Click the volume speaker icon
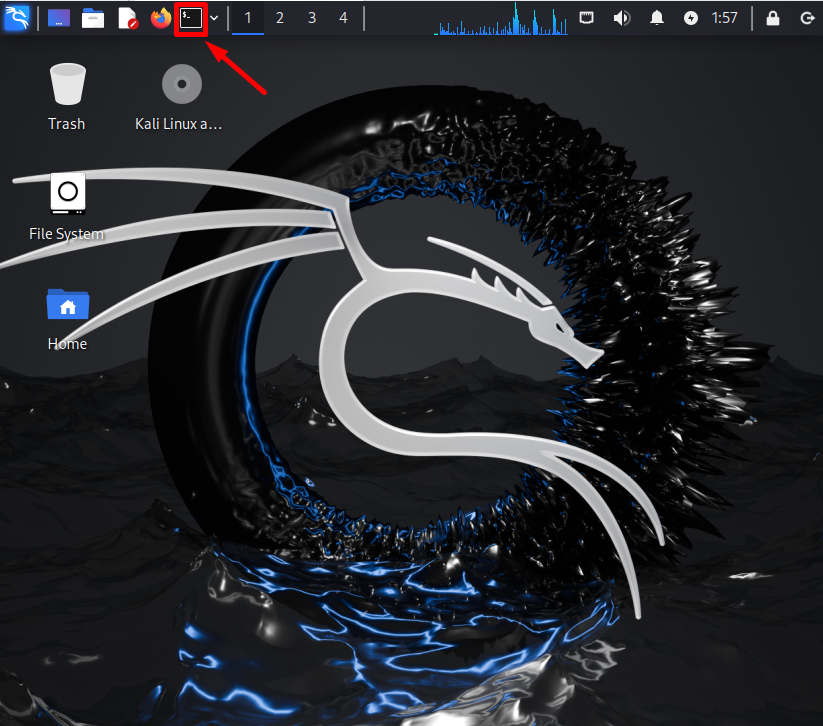823x726 pixels. pos(621,18)
